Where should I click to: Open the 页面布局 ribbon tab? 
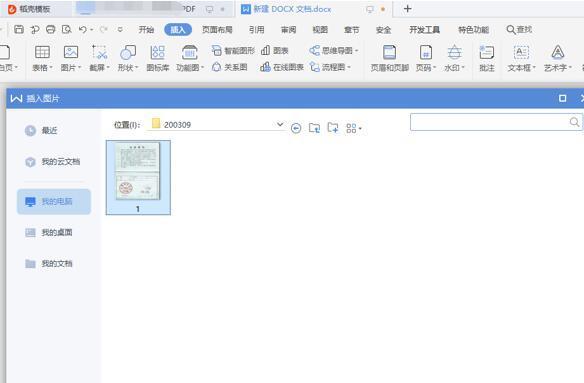point(217,30)
